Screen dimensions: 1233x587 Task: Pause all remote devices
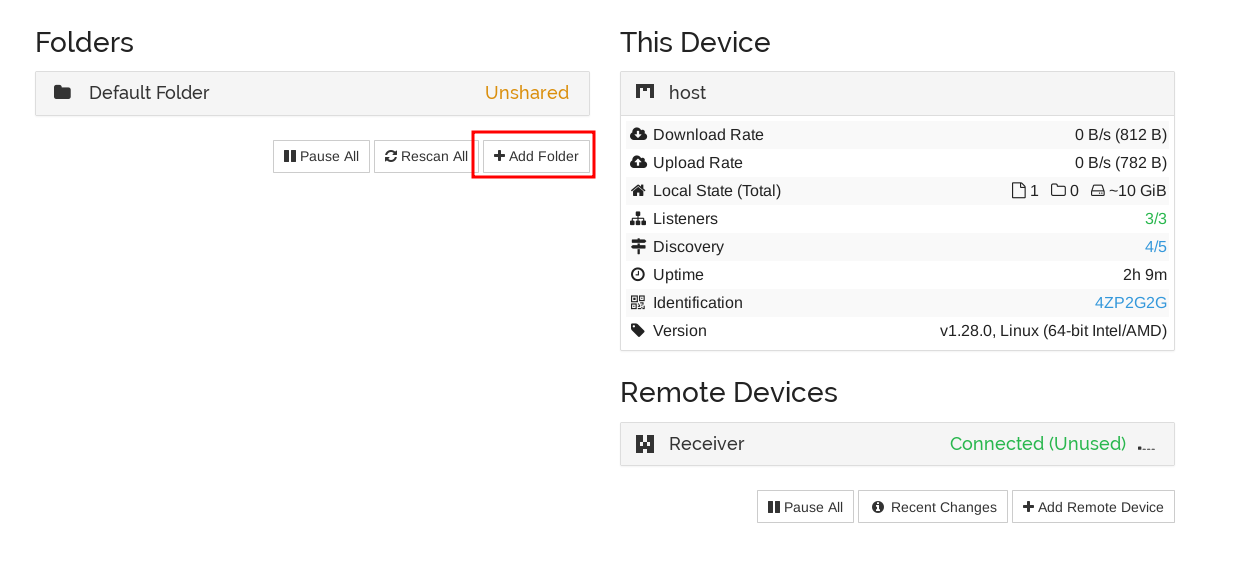[x=805, y=507]
